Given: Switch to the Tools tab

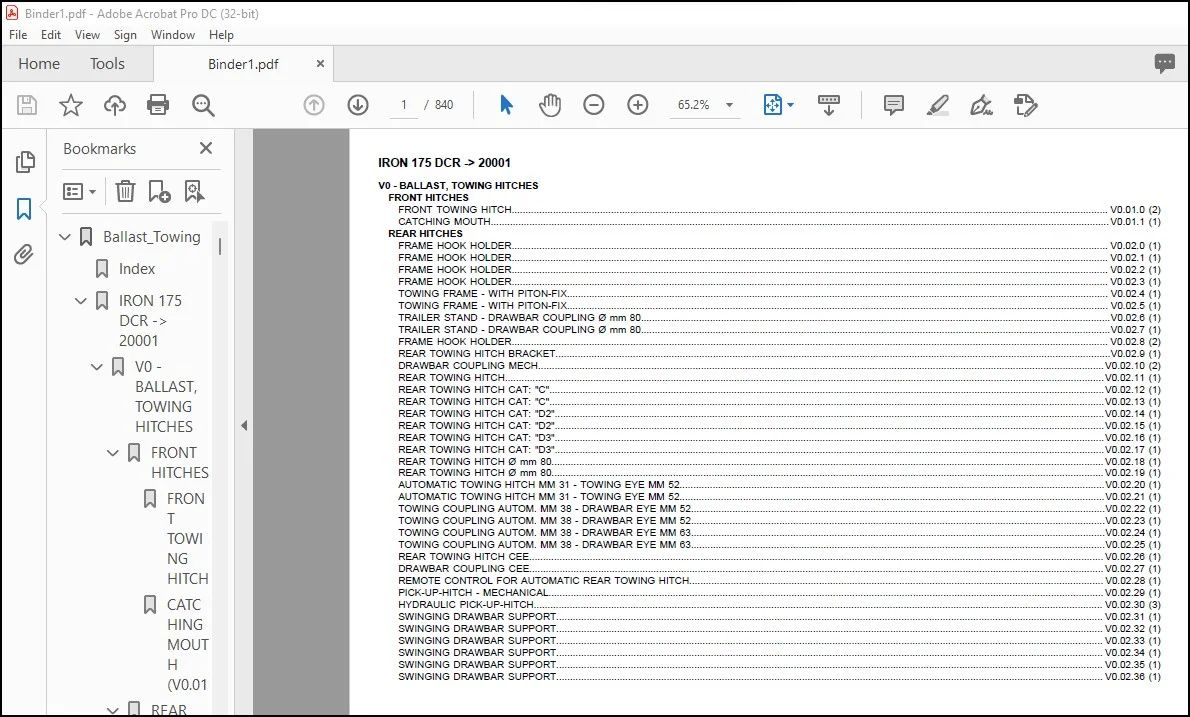Looking at the screenshot, I should tap(107, 64).
